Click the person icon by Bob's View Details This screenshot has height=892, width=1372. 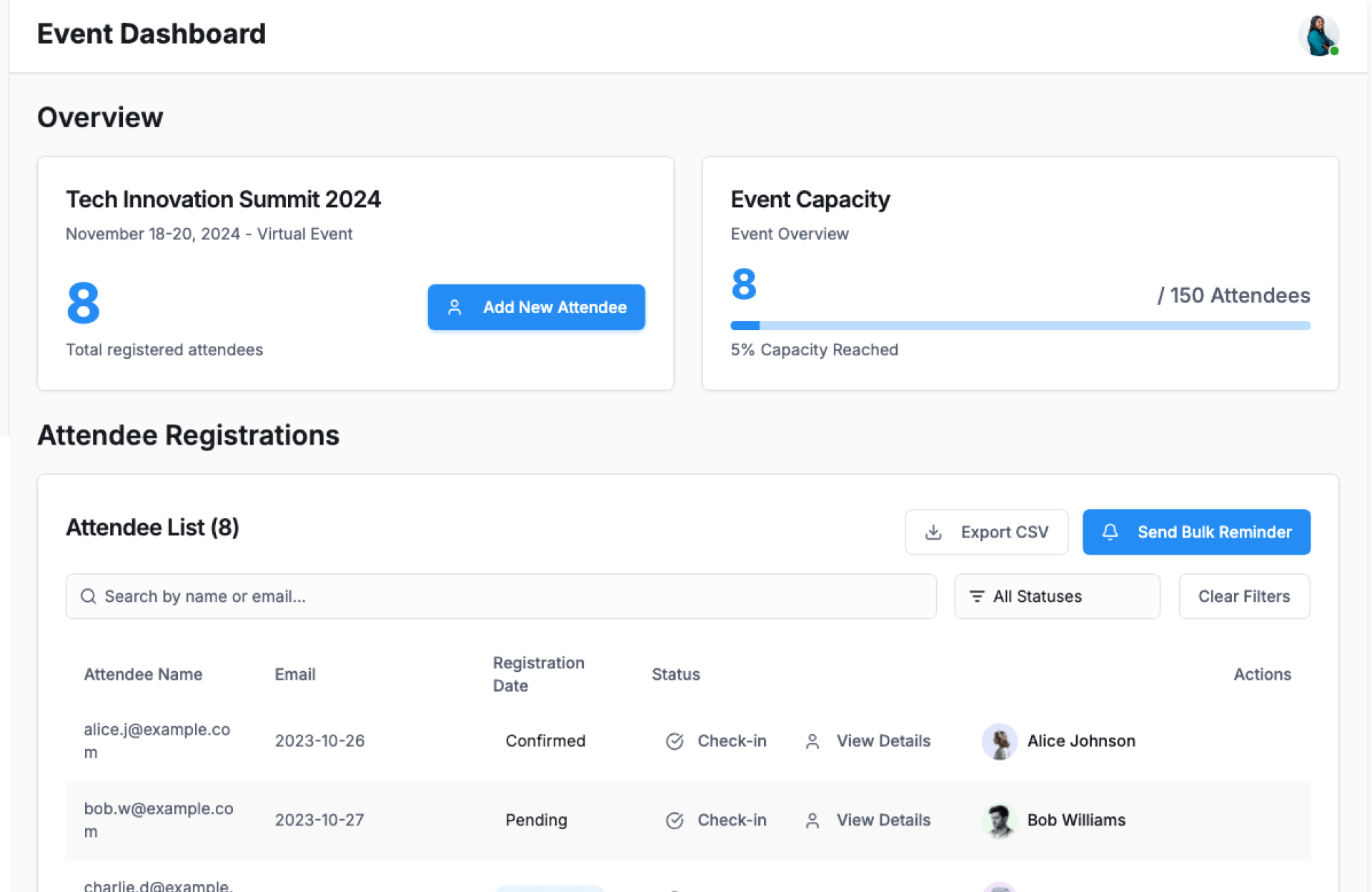pyautogui.click(x=812, y=821)
